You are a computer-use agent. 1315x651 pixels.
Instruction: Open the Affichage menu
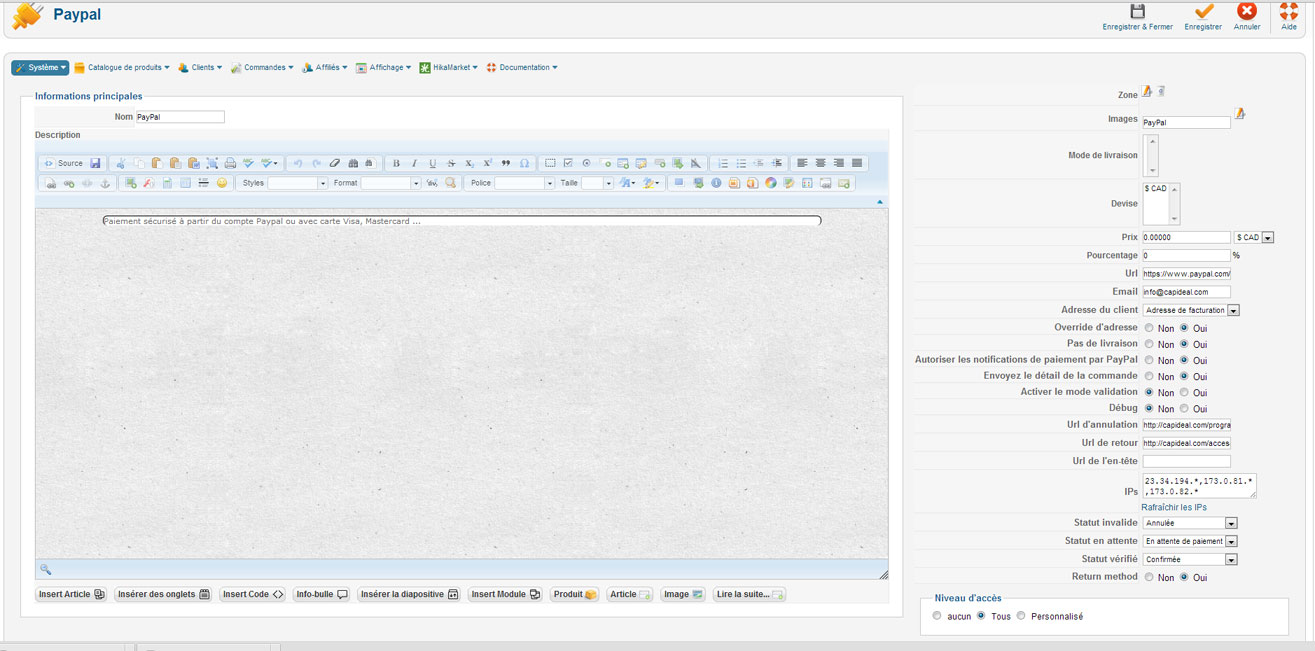[x=384, y=68]
